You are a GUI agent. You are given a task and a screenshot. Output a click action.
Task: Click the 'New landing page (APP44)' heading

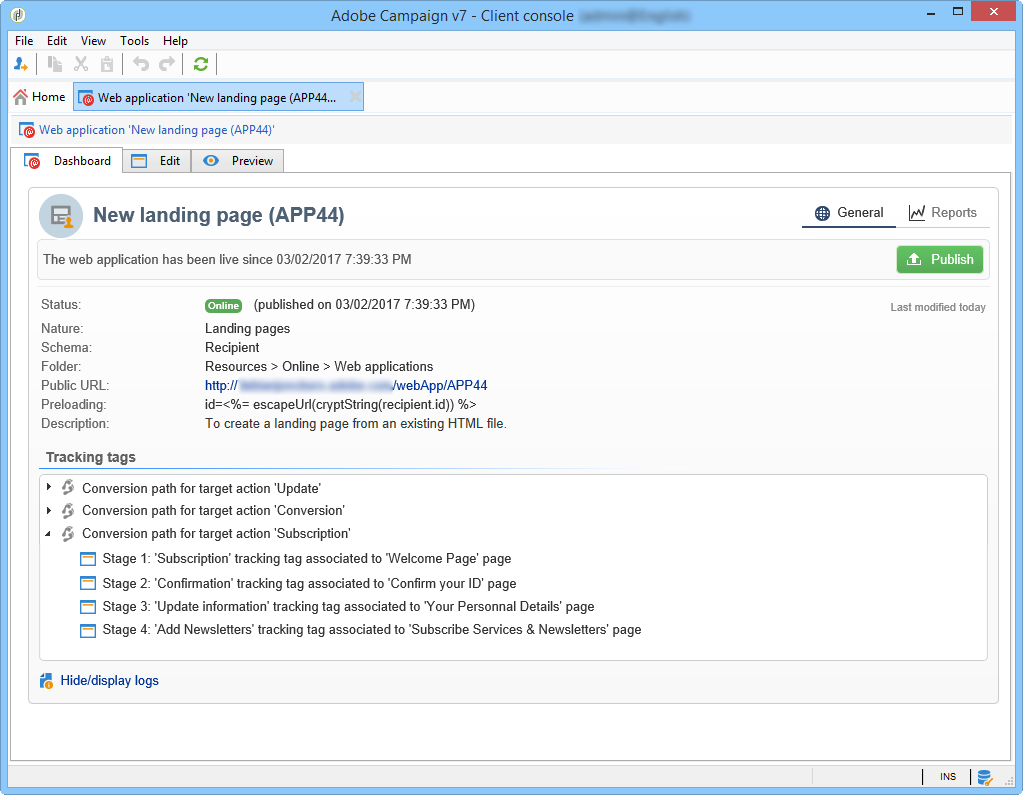pos(219,215)
